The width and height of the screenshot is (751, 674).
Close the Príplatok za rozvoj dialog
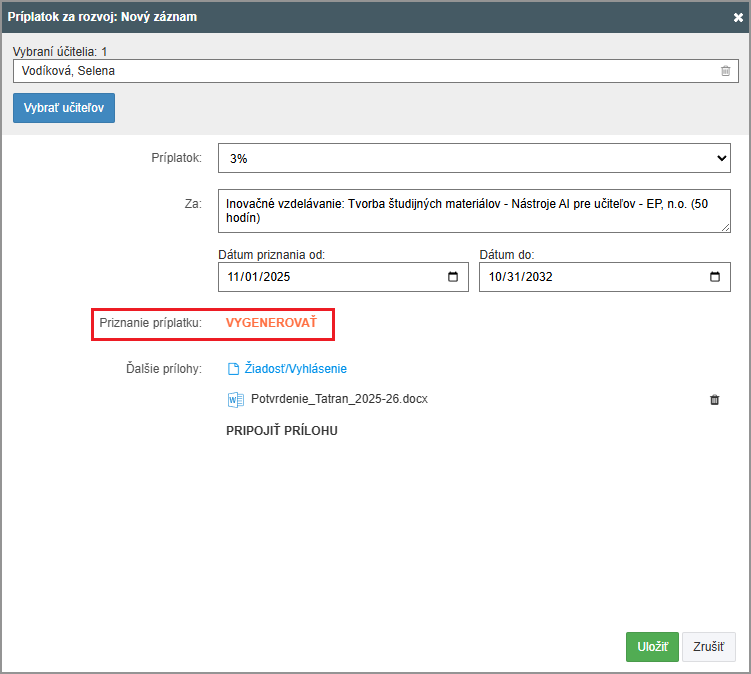click(738, 17)
